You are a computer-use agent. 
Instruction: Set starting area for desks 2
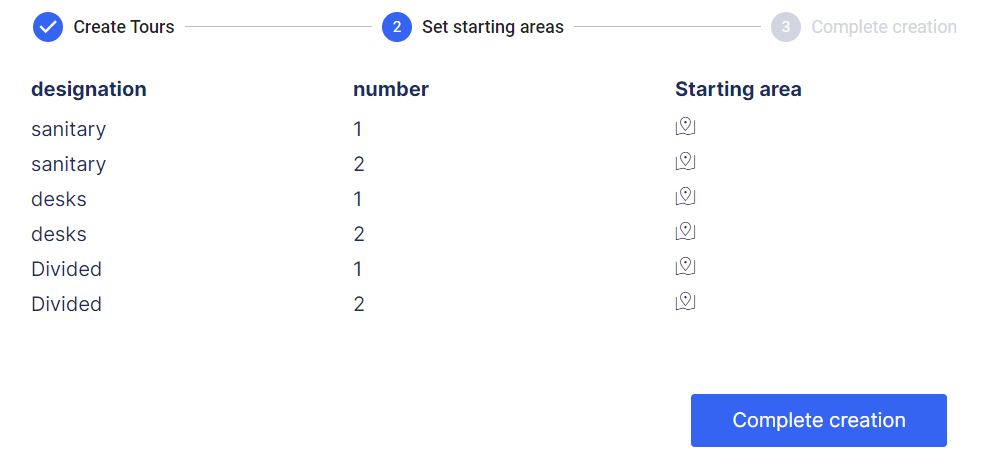(x=685, y=232)
